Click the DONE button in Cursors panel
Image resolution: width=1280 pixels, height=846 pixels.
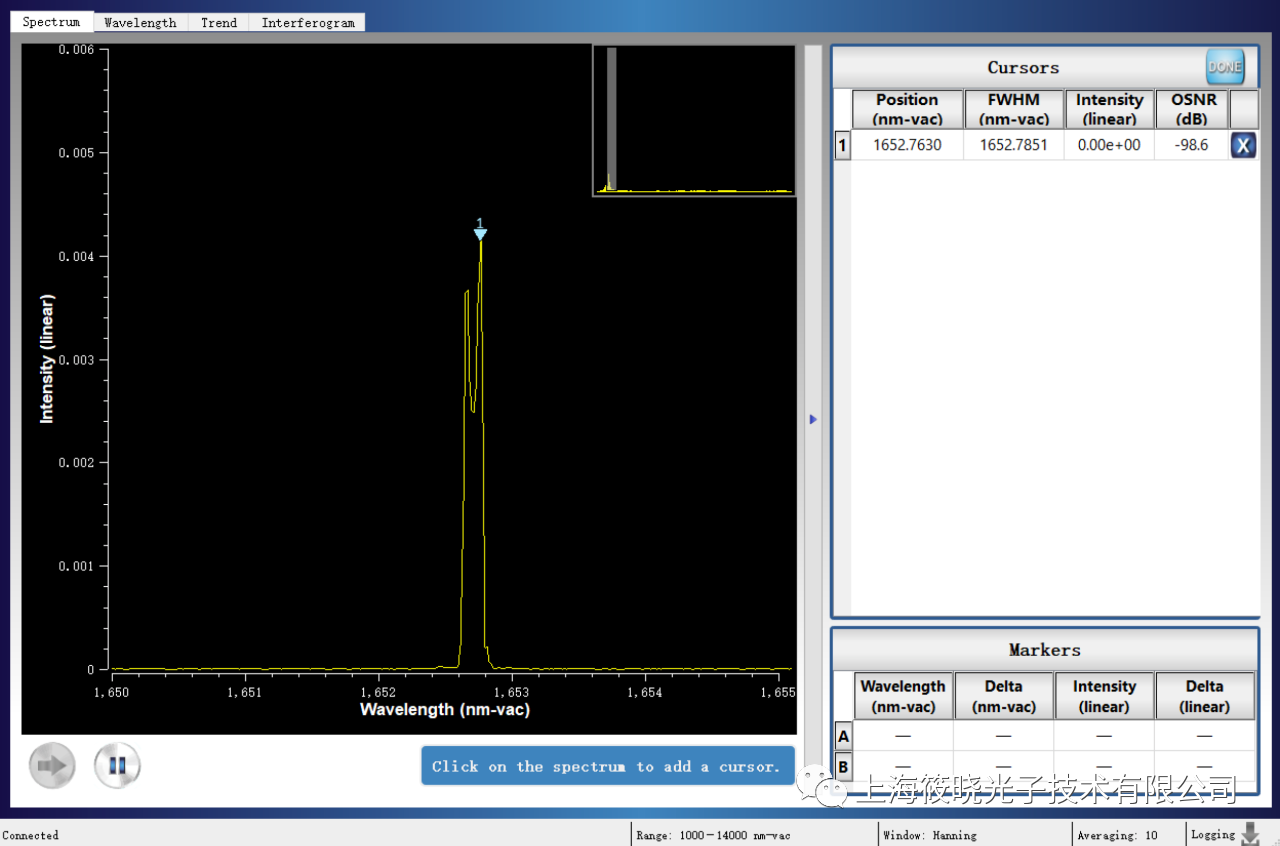click(1224, 67)
